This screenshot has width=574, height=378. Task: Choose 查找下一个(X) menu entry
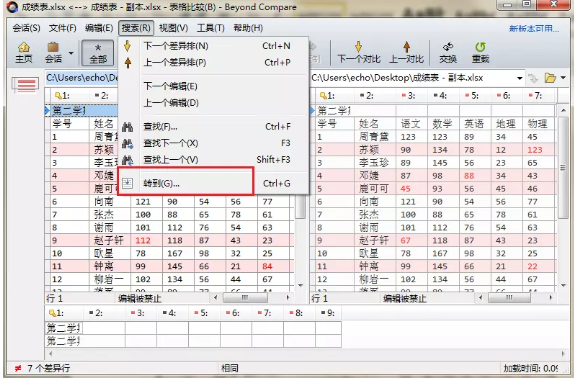(213, 143)
